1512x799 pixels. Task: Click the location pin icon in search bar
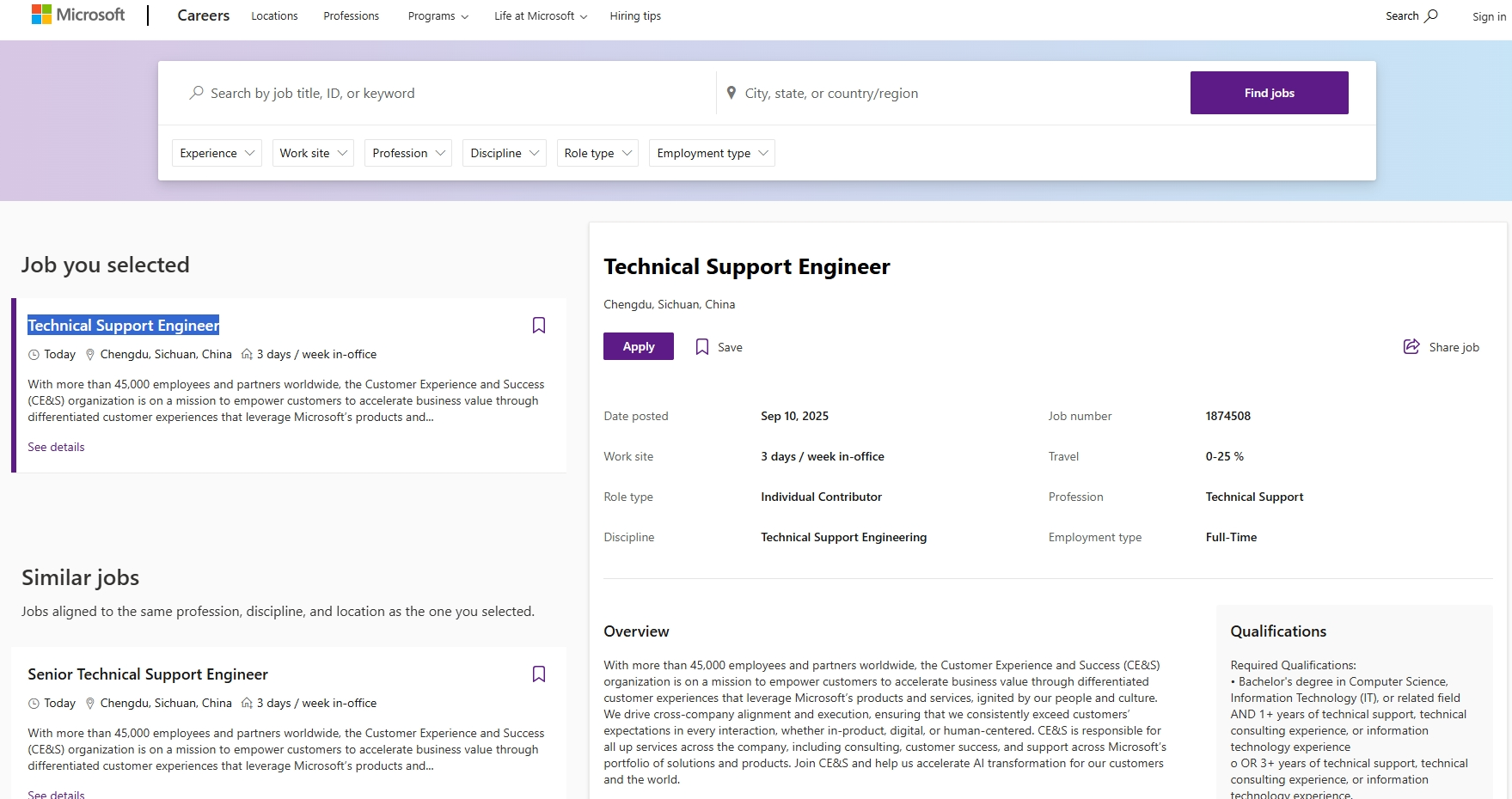coord(732,93)
